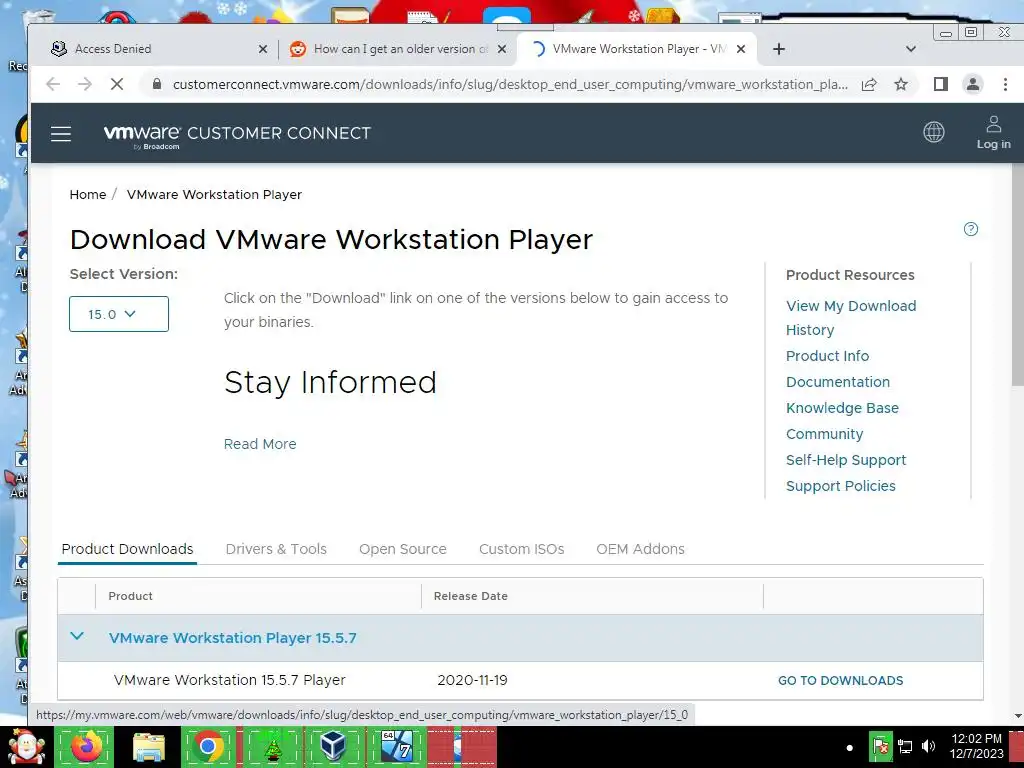Click the globe language selector icon

933,132
